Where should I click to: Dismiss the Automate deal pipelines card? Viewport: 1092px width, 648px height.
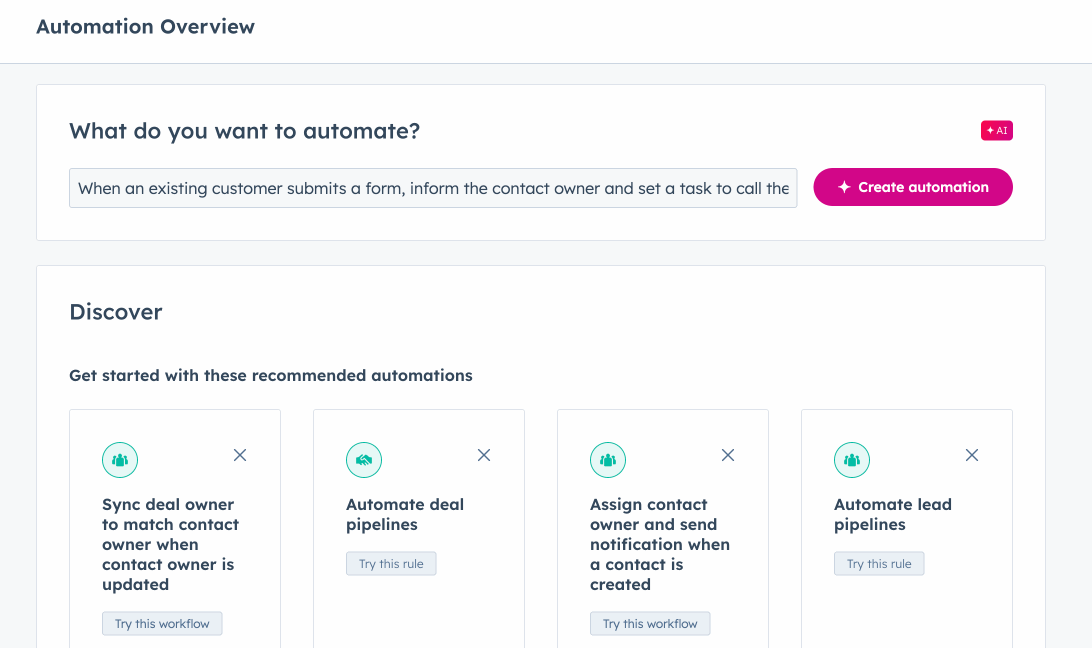tap(484, 455)
